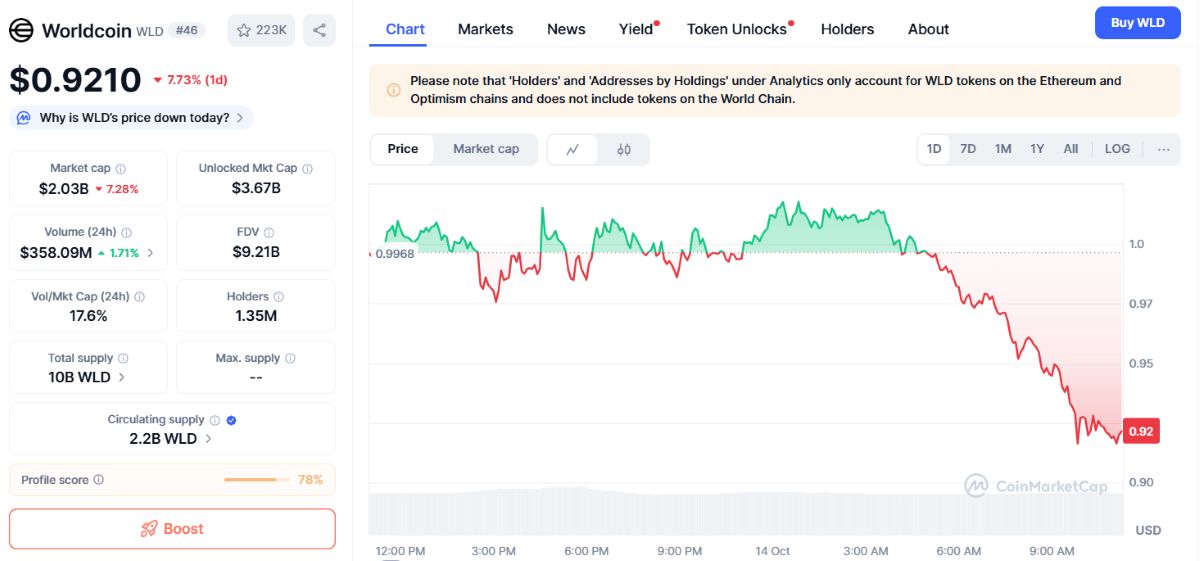Screen dimensions: 1200x561
Task: Set chart range to 1M
Action: [x=1003, y=149]
